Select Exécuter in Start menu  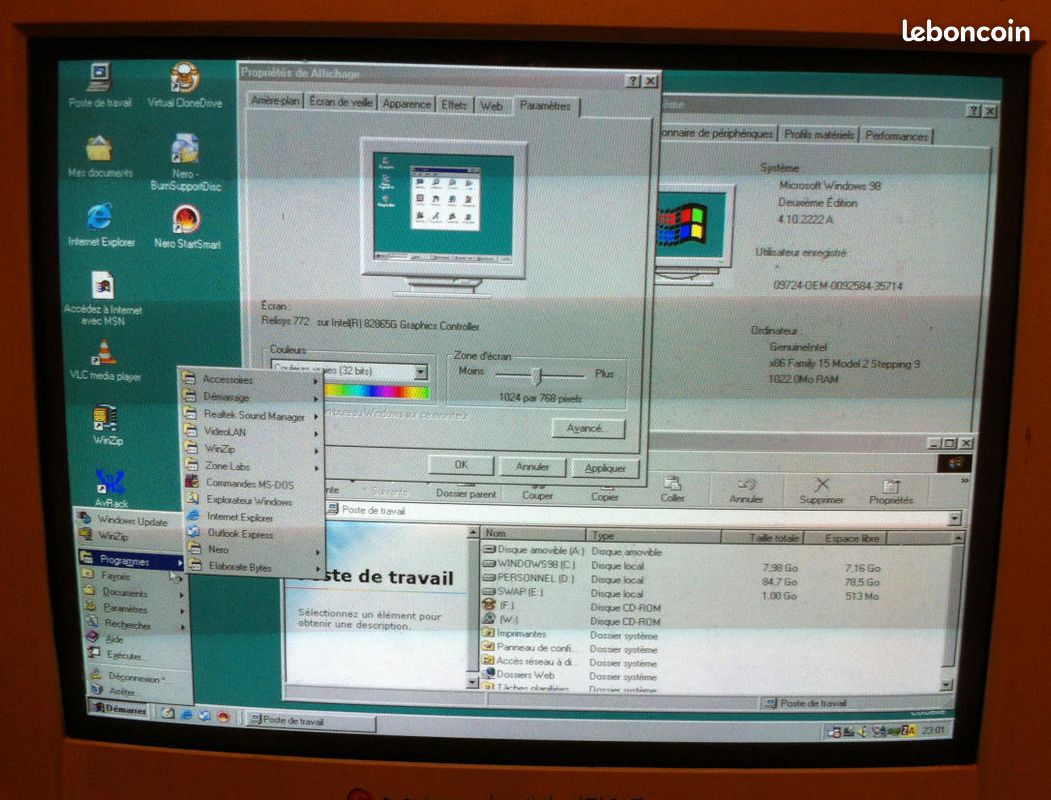tap(125, 655)
